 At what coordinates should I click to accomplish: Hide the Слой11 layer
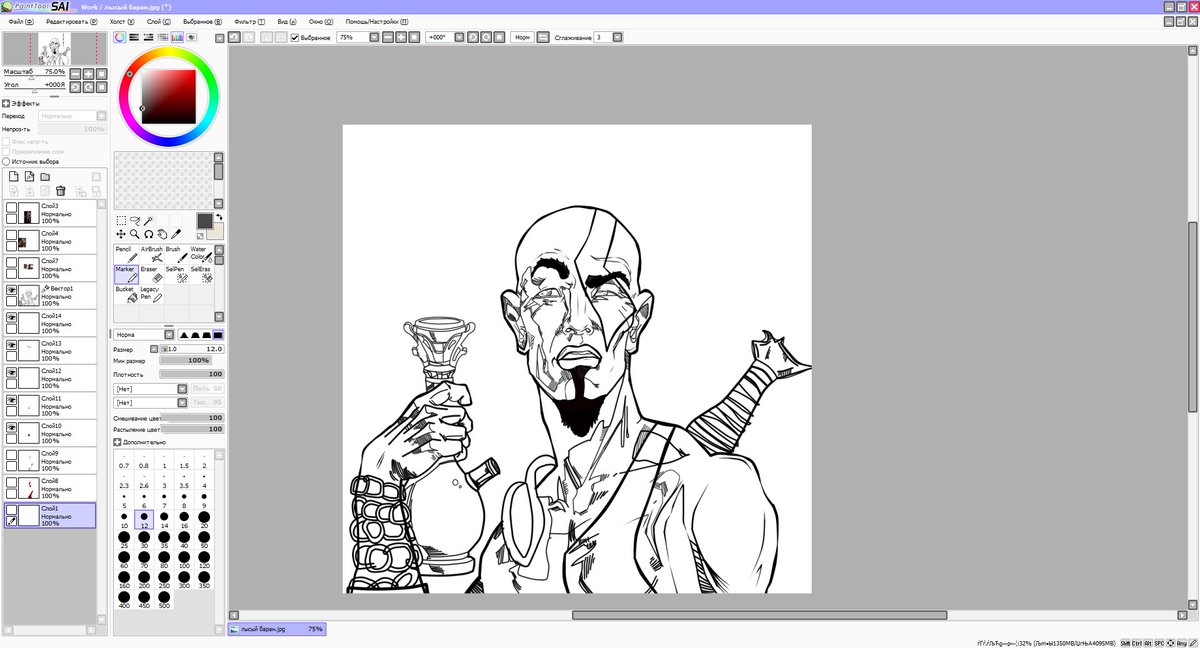coord(11,400)
